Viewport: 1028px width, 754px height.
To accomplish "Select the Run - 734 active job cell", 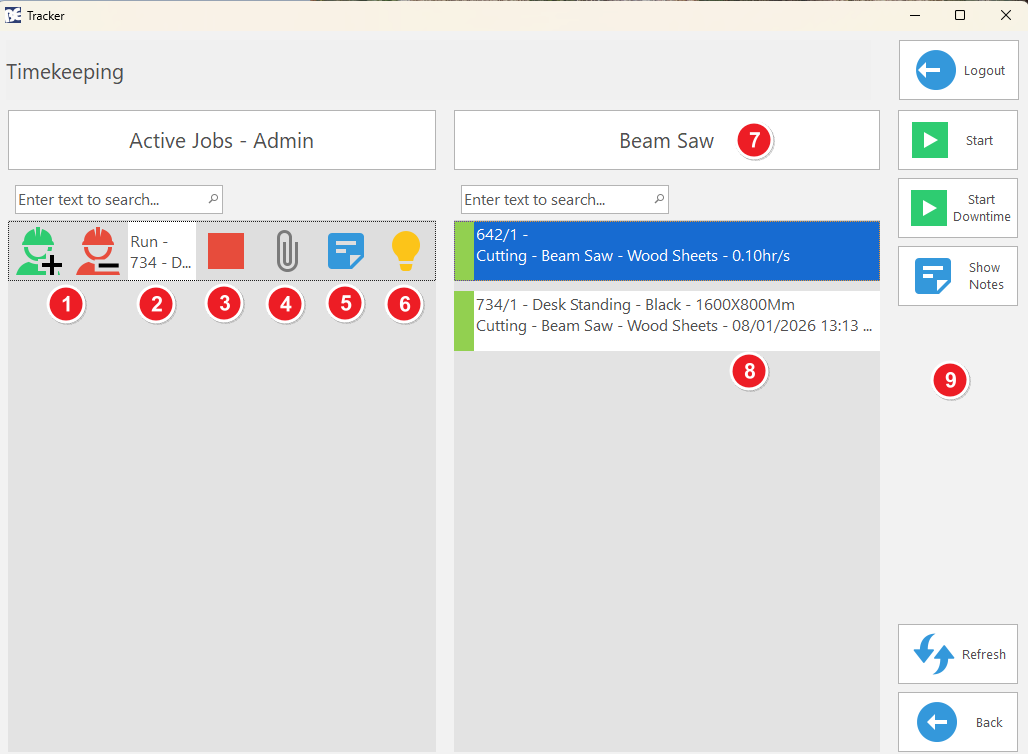I will click(161, 252).
